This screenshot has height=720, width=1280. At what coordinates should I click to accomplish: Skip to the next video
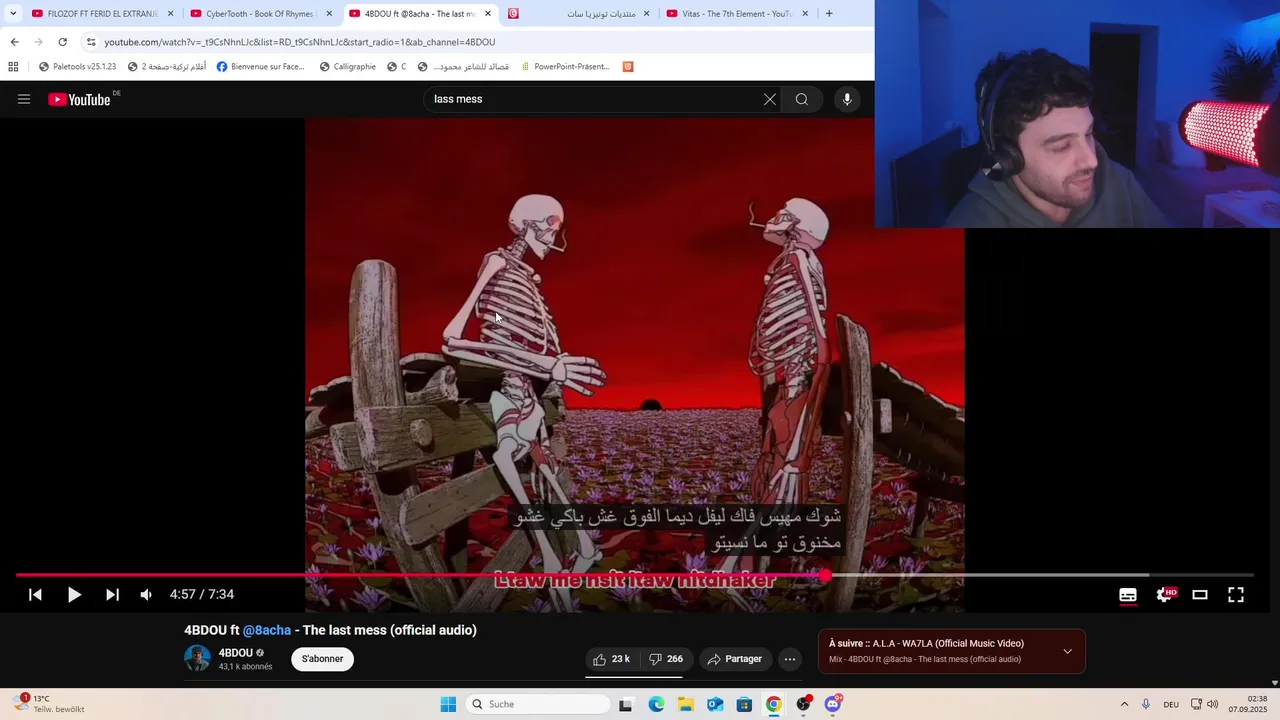[112, 594]
